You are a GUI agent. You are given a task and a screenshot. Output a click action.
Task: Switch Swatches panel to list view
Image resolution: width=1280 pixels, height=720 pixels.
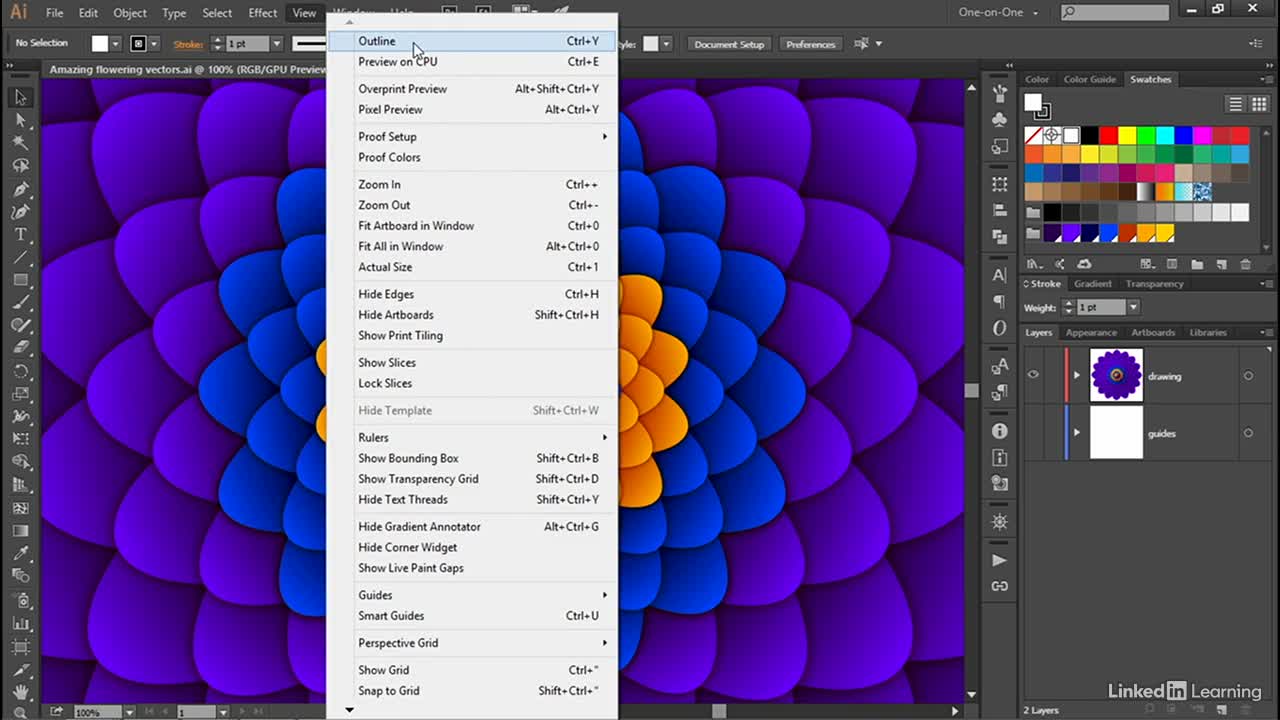pyautogui.click(x=1236, y=104)
